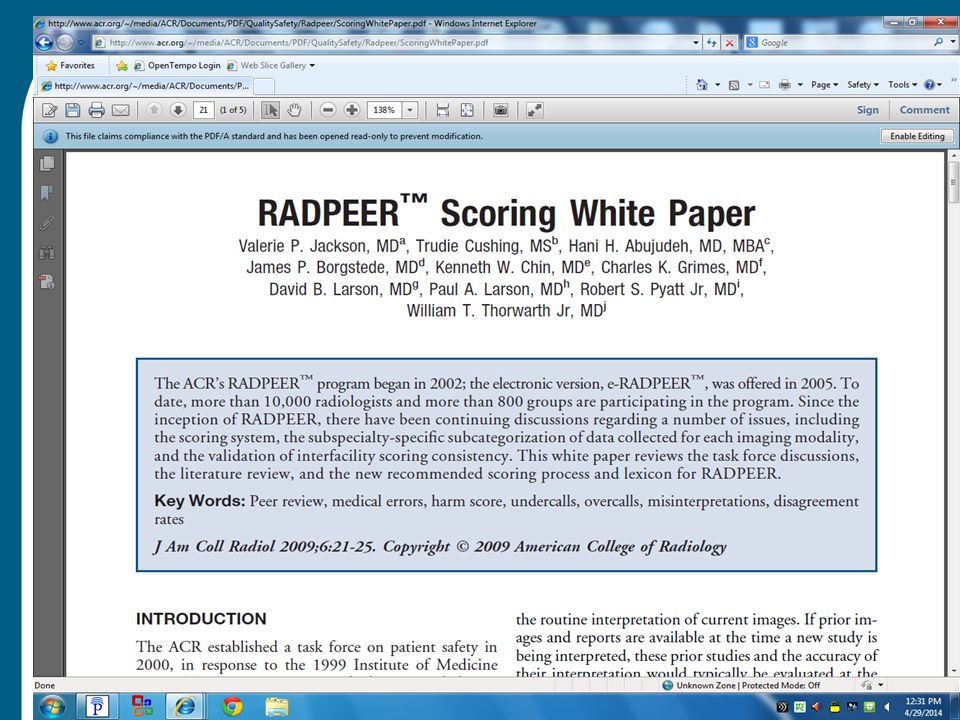Viewport: 960px width, 720px height.
Task: Click the address bar URL field
Action: click(x=392, y=43)
